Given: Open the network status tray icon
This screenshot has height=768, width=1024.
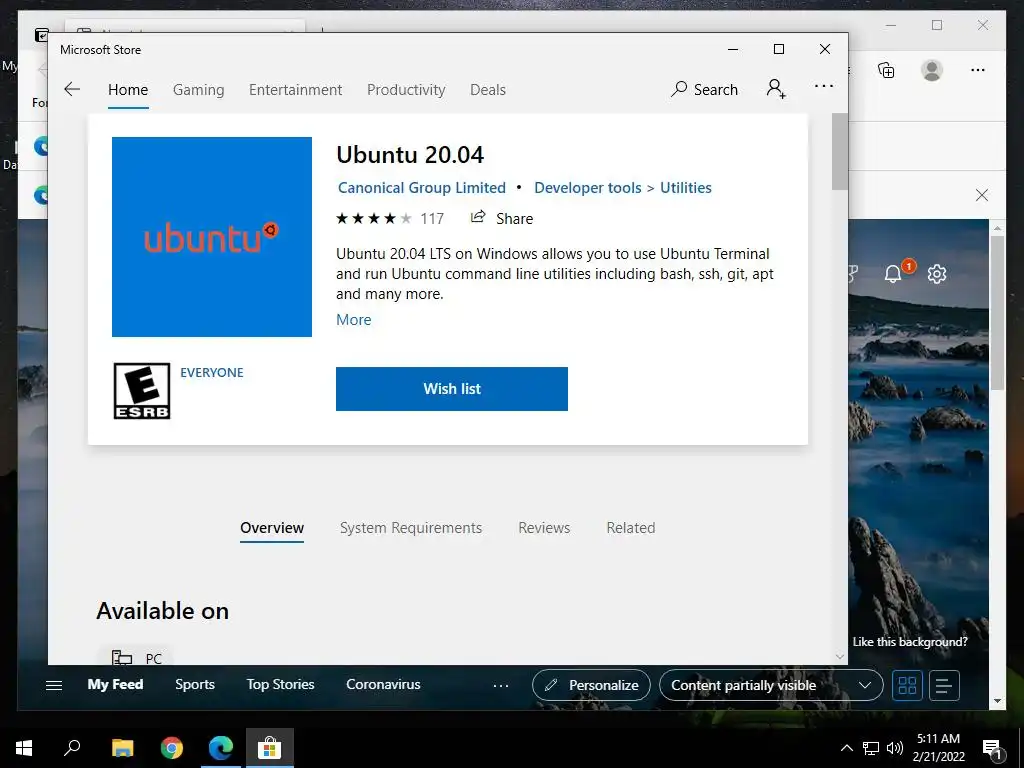Looking at the screenshot, I should tap(871, 748).
